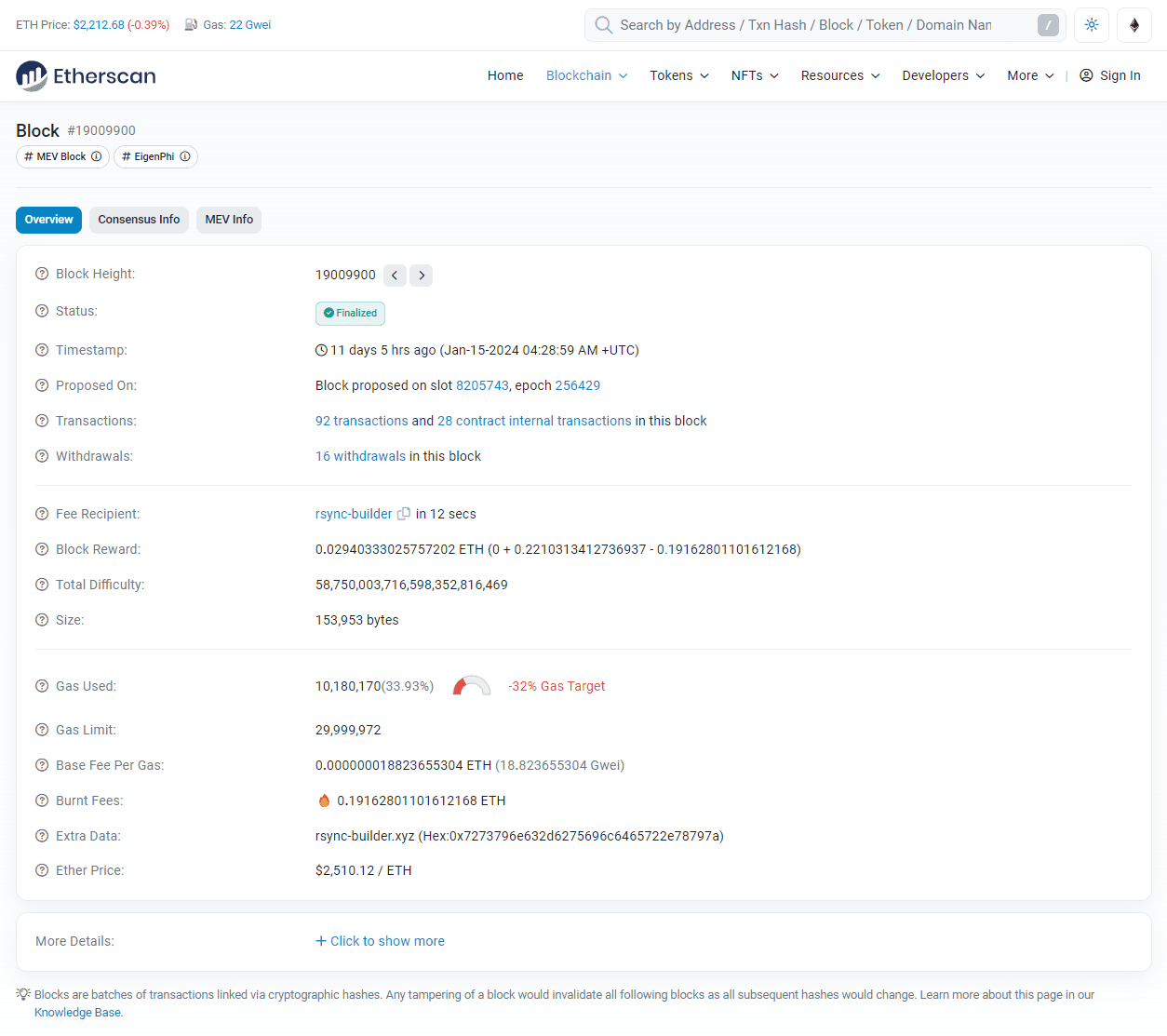1167x1036 pixels.
Task: Click help icon next to Size
Action: [42, 620]
